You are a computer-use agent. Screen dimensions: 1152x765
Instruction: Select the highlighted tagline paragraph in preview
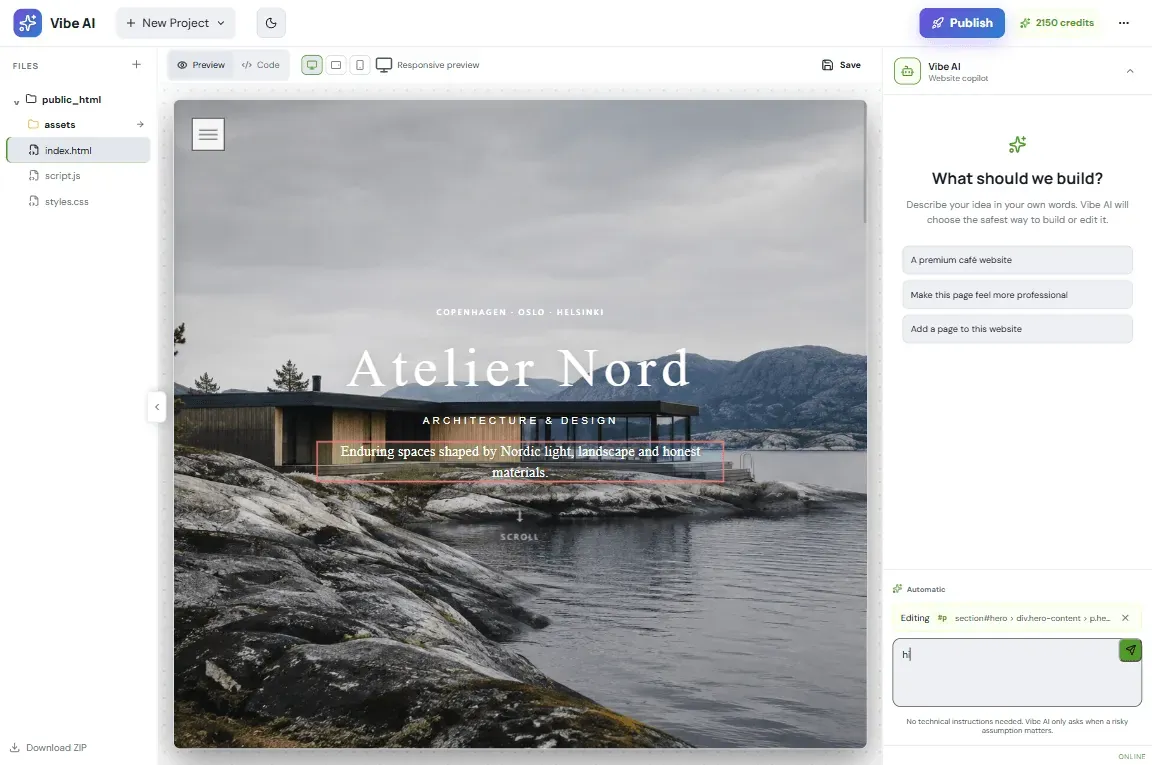tap(520, 461)
